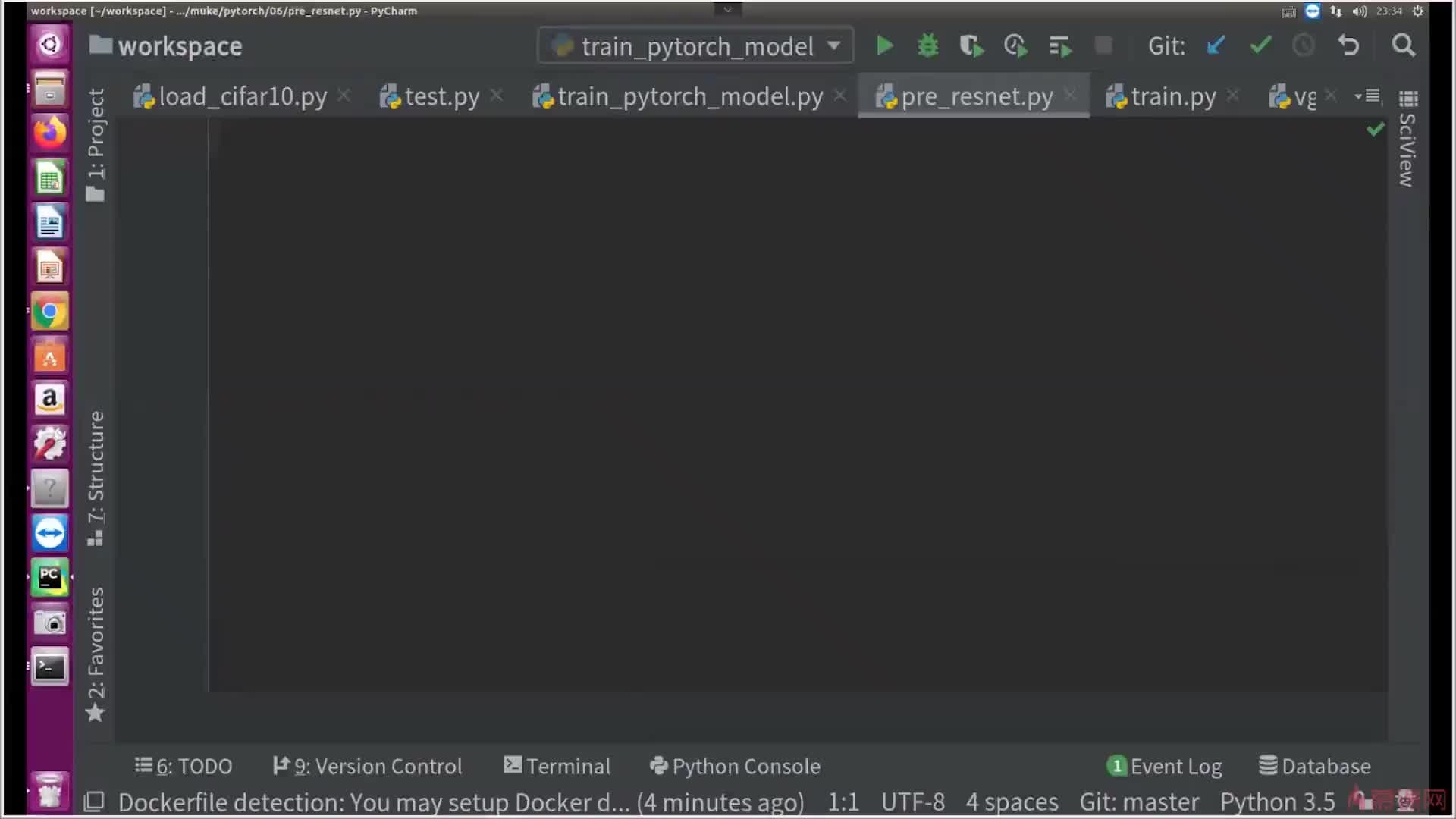The width and height of the screenshot is (1456, 819).
Task: Close the pre_resnet.py tab
Action: 1070,96
